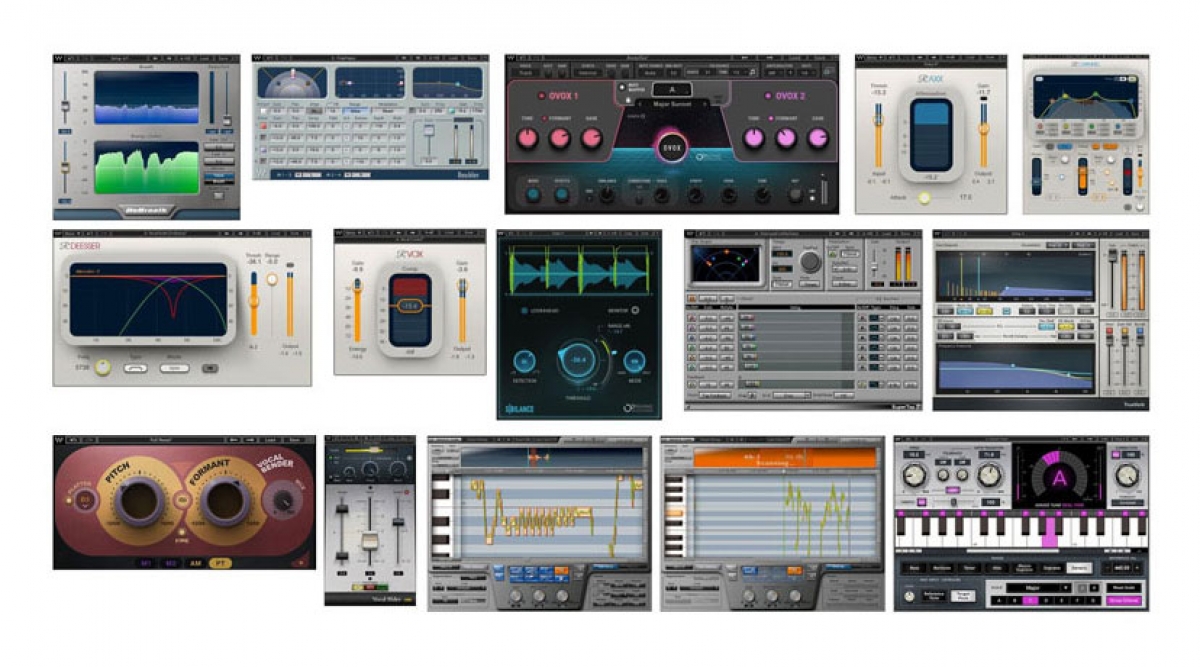Select the Alto range in Waves Tune Real-Time
This screenshot has width=1200, height=667.
coord(995,567)
